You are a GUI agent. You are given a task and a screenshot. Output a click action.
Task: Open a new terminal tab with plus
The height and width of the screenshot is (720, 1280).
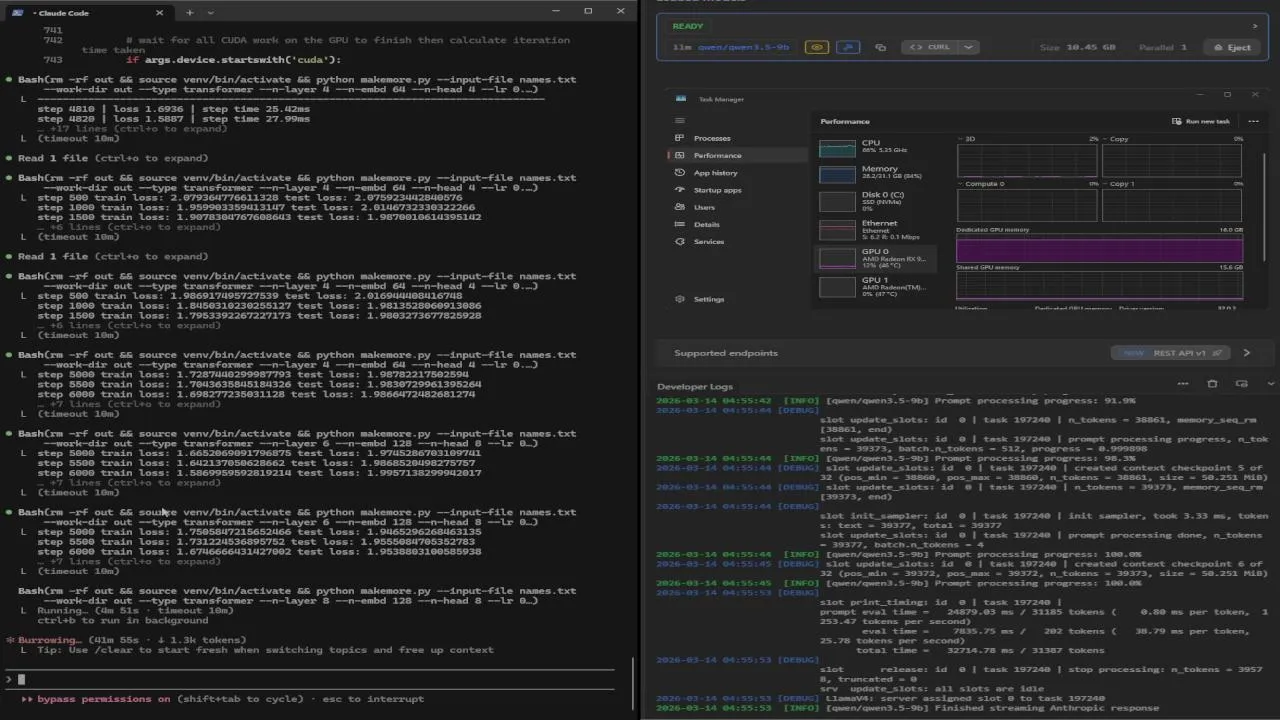click(x=190, y=12)
